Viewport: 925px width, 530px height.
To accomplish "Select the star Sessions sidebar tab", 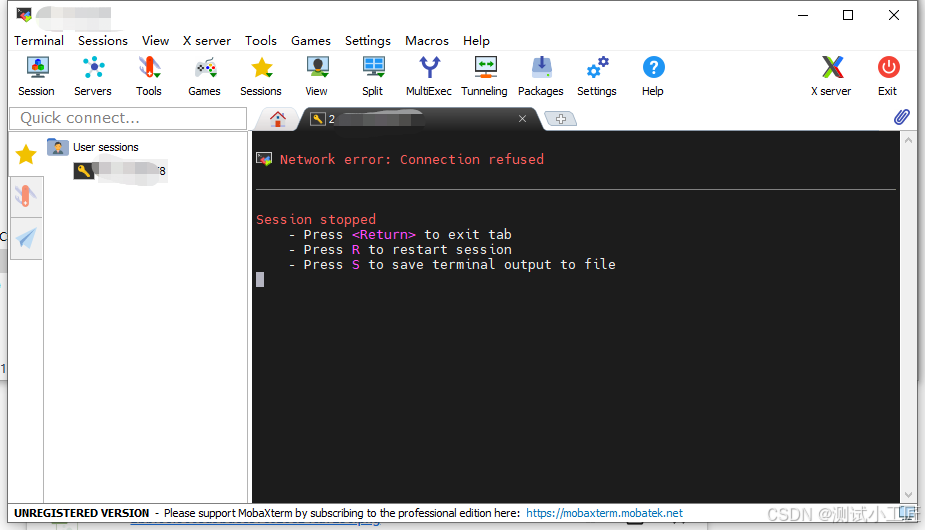I will (x=26, y=155).
